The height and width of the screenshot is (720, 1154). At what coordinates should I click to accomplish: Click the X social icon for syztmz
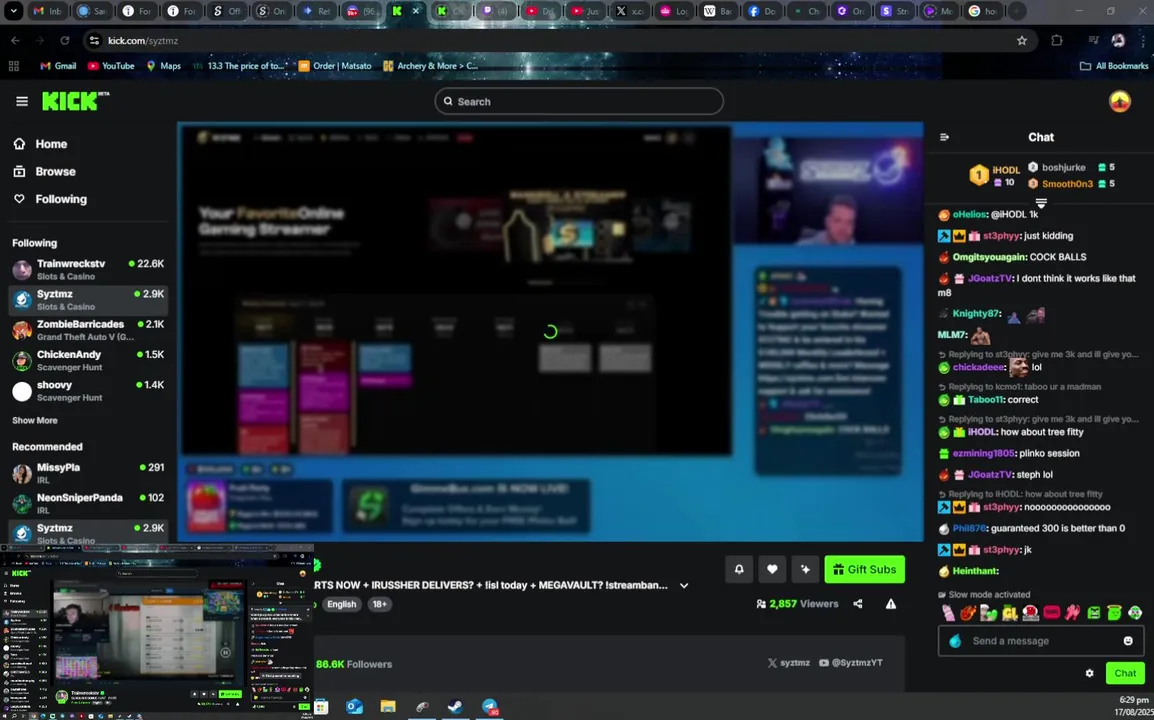click(x=772, y=663)
